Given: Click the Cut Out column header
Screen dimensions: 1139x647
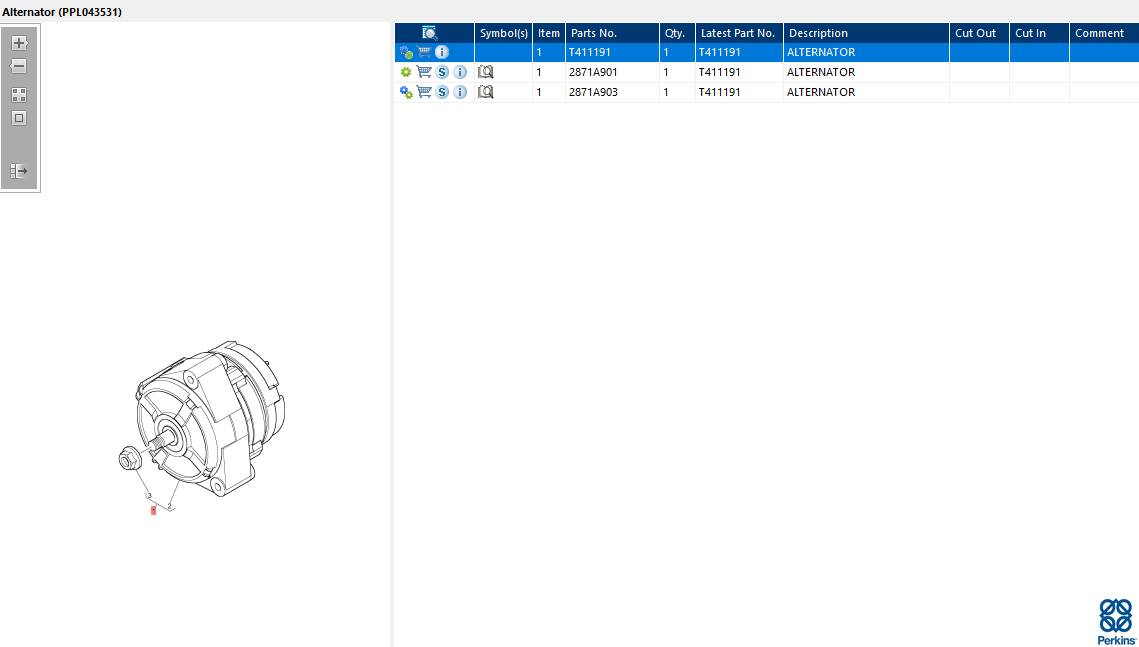Looking at the screenshot, I should coord(979,33).
